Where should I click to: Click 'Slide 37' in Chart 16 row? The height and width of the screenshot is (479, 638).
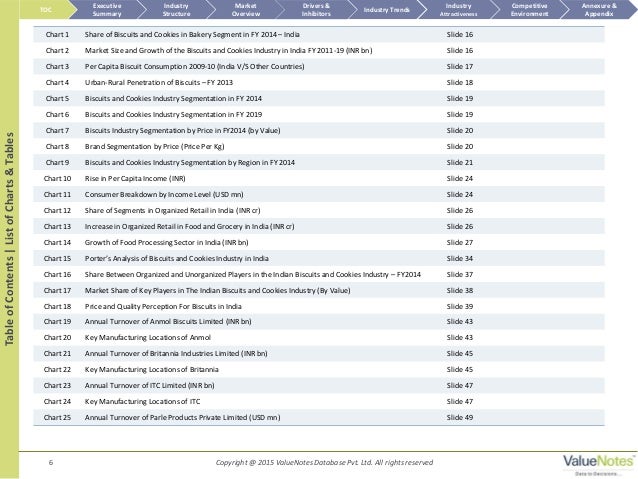460,274
